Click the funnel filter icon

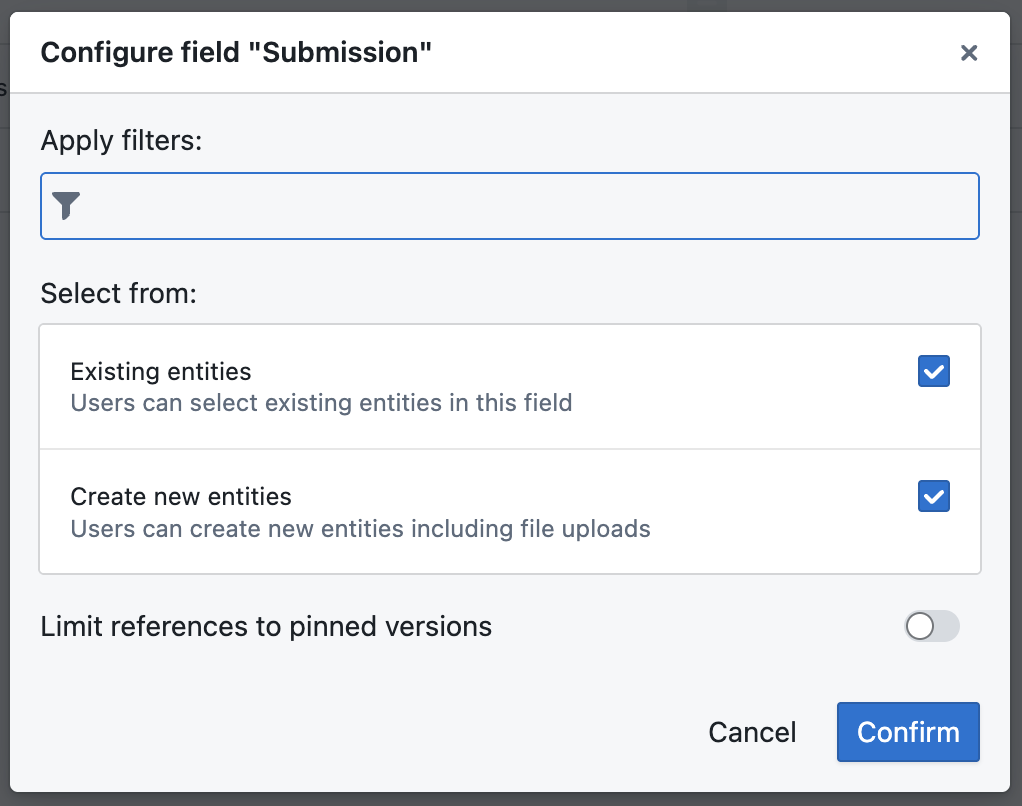click(66, 206)
